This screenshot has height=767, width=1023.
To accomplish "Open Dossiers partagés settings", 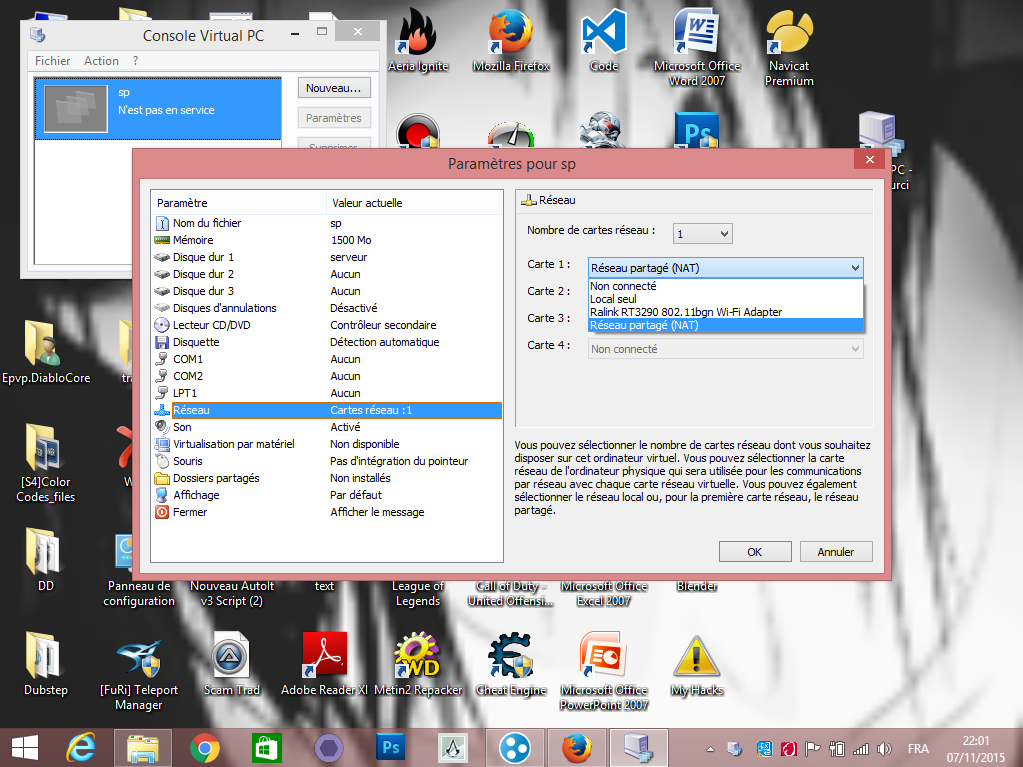I will coord(326,478).
